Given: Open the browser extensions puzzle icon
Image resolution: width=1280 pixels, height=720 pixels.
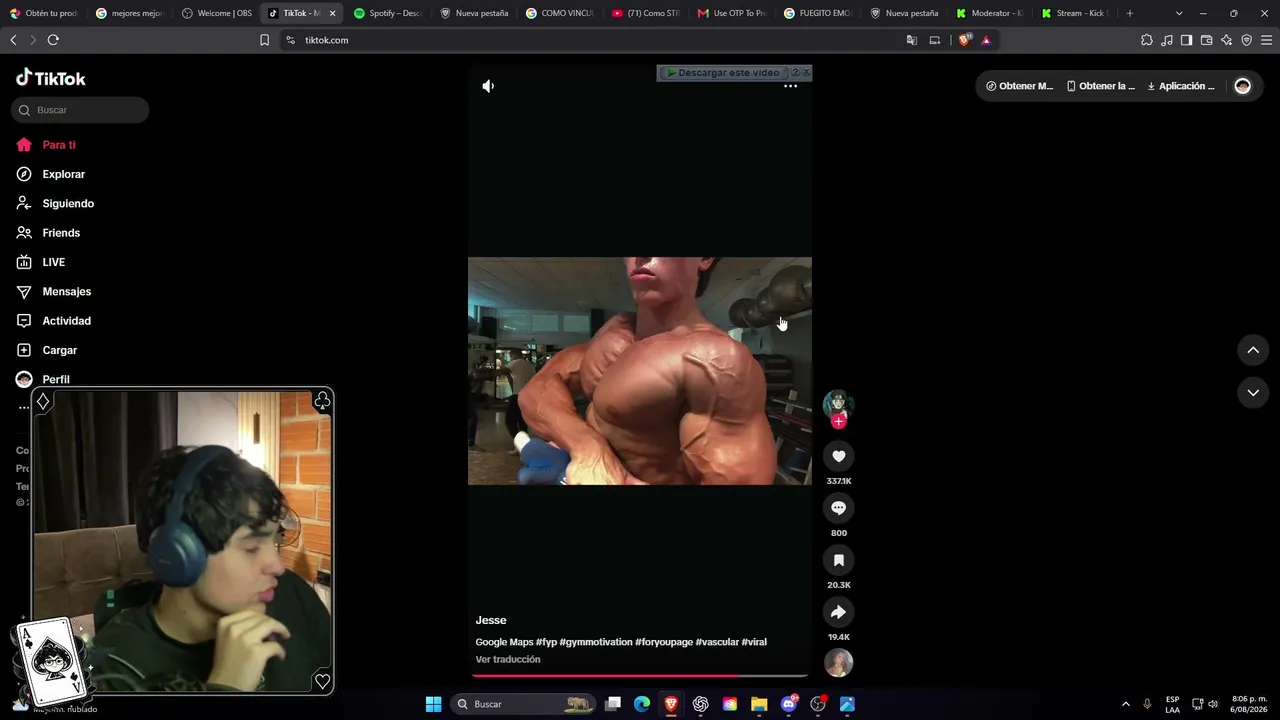Looking at the screenshot, I should coord(1147,40).
